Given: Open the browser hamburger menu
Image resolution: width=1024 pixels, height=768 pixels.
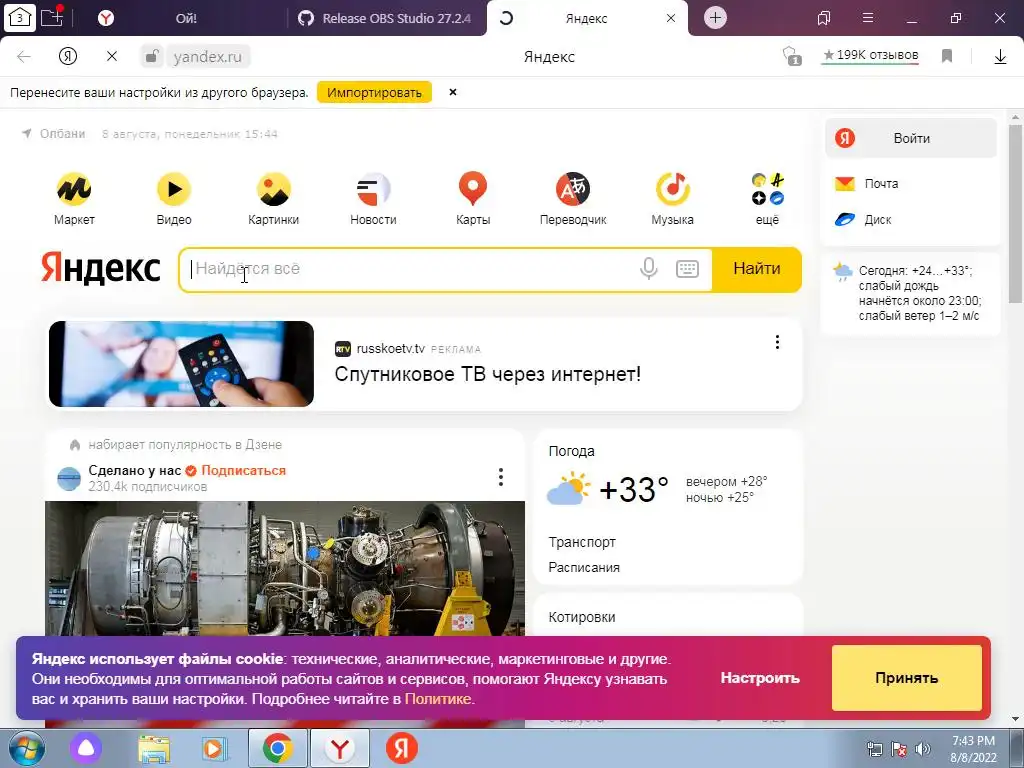Looking at the screenshot, I should 868,18.
